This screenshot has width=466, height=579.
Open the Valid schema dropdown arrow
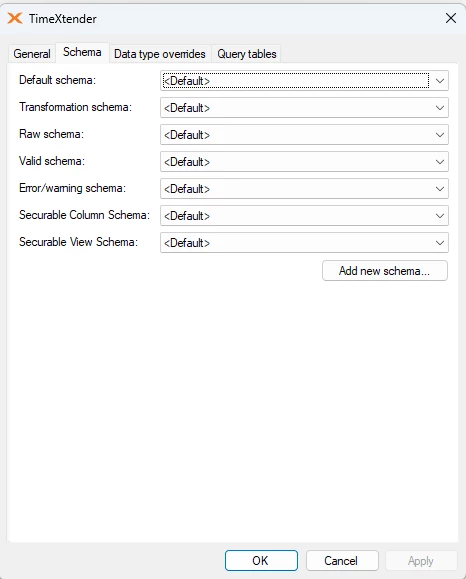click(x=439, y=162)
